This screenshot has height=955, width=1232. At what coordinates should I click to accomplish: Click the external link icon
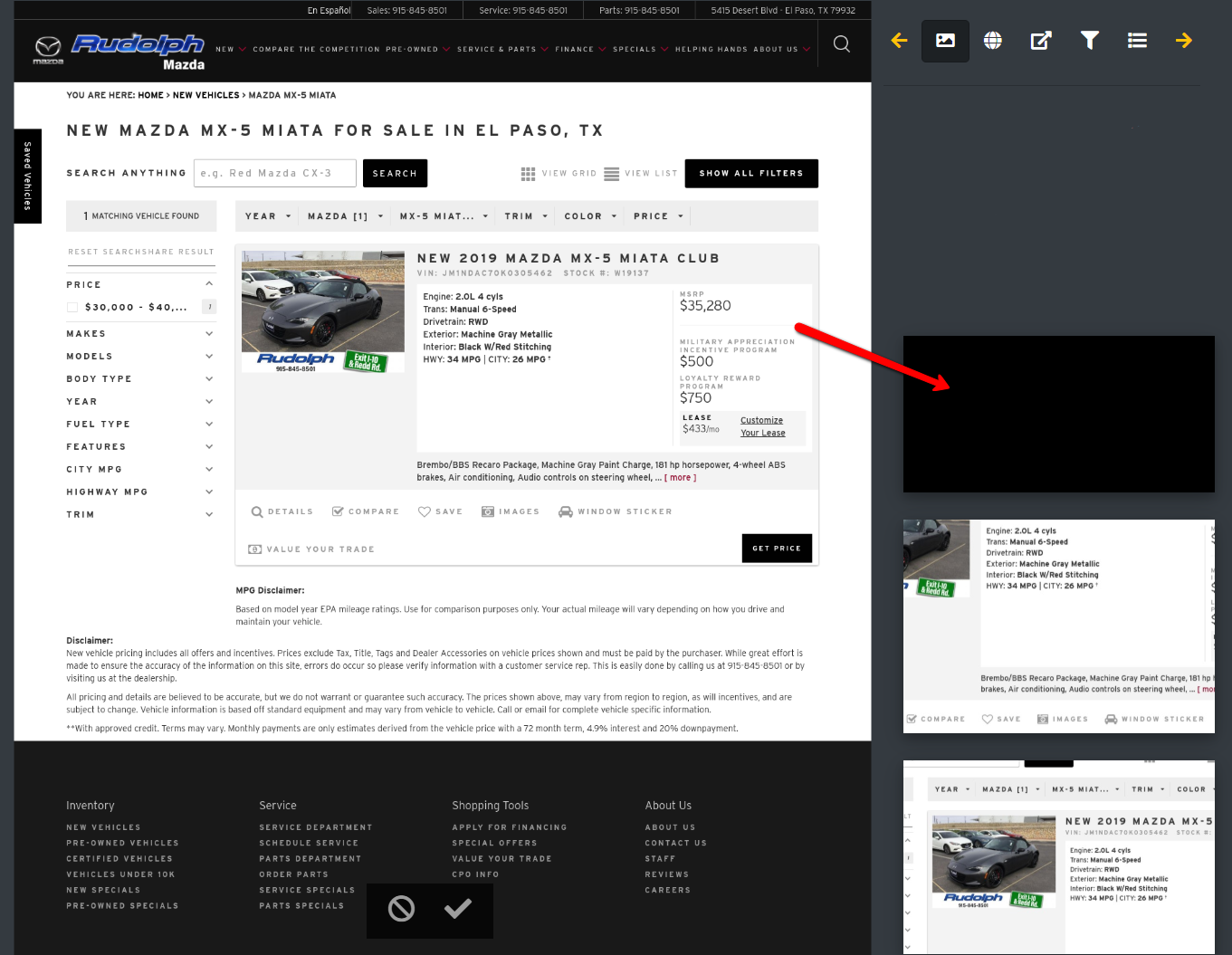pos(1040,40)
